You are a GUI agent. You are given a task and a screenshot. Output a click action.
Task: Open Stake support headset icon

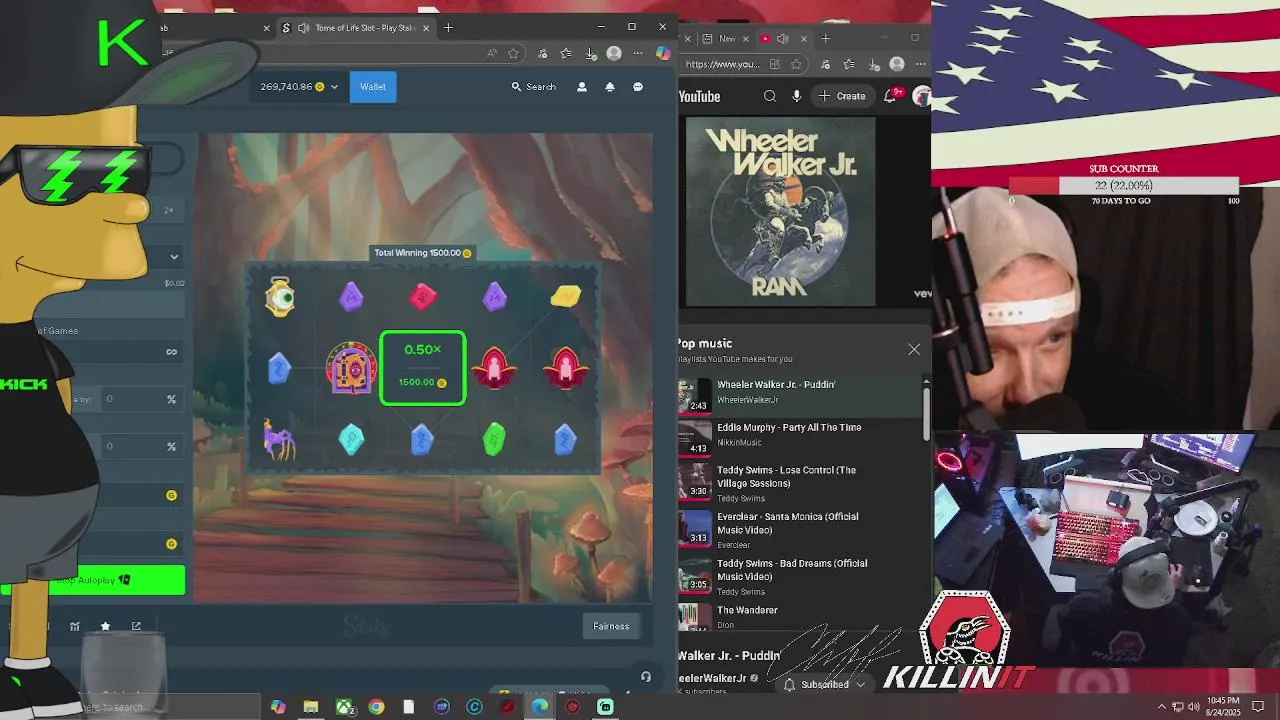tap(646, 677)
